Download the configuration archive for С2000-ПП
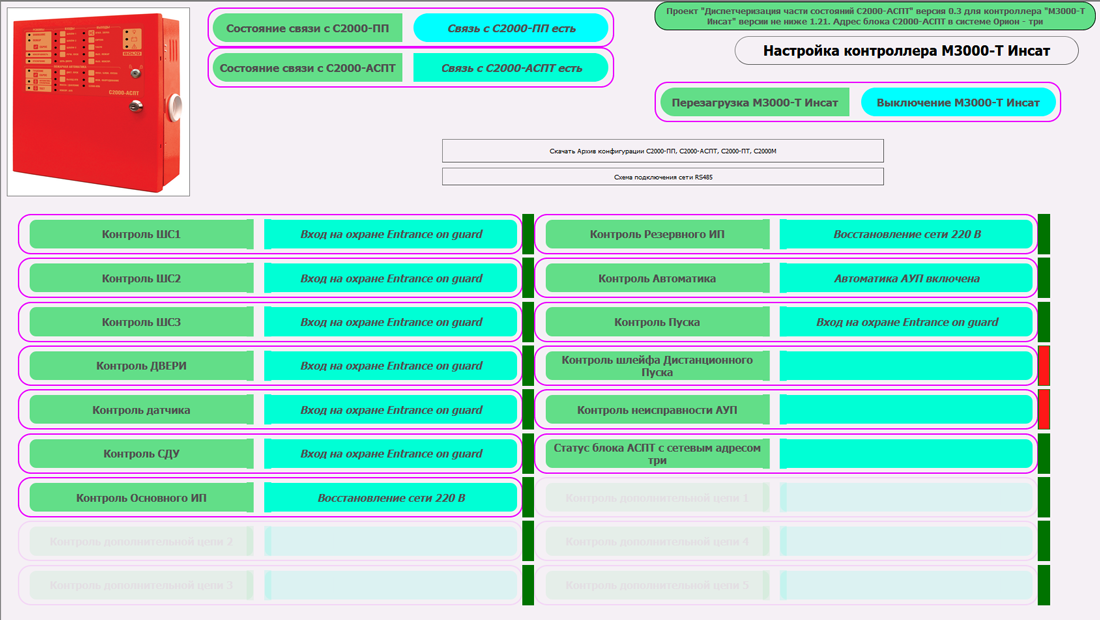The image size is (1100, 620). pos(662,151)
